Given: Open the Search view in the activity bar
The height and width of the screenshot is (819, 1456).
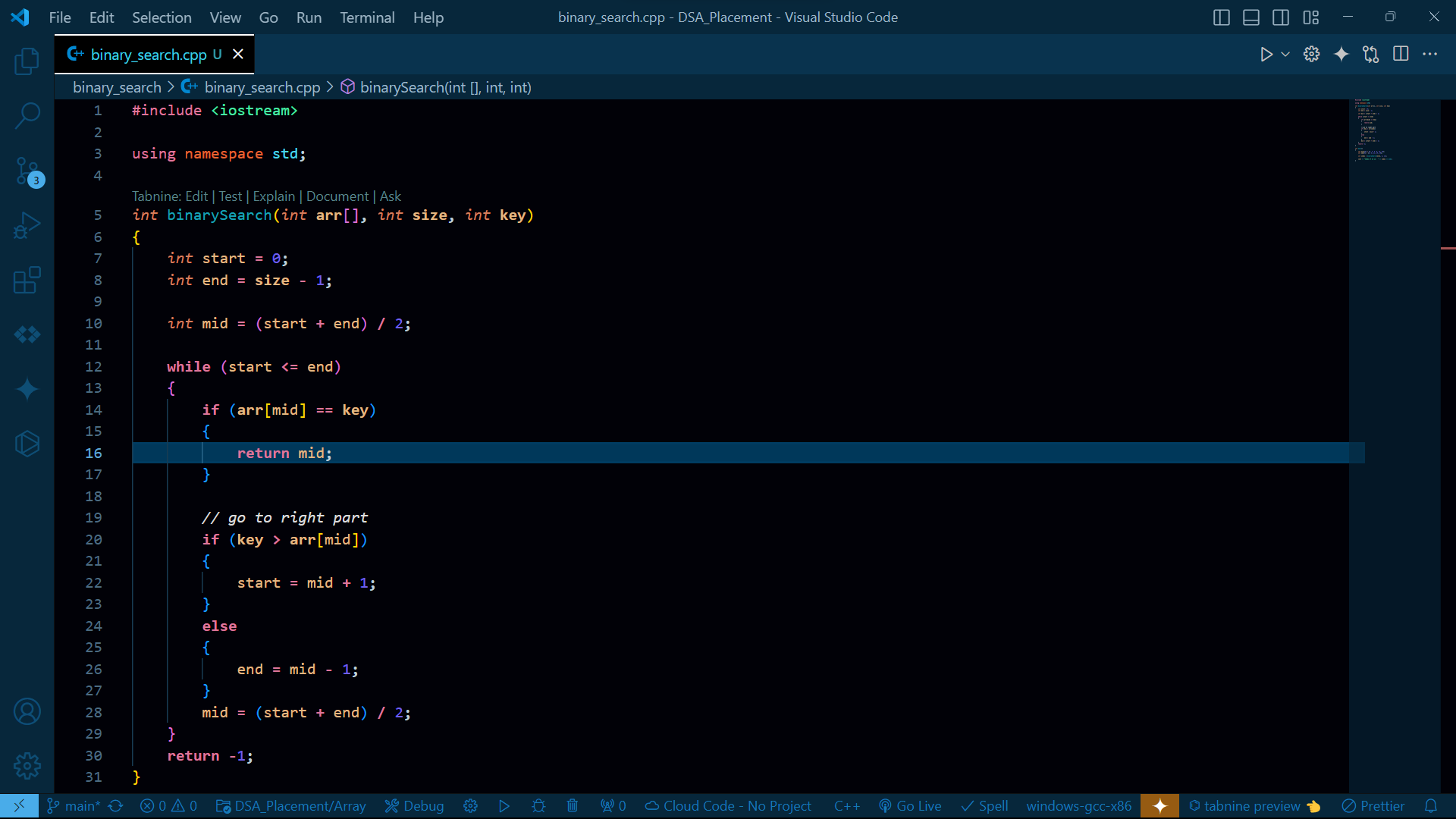Looking at the screenshot, I should (27, 116).
